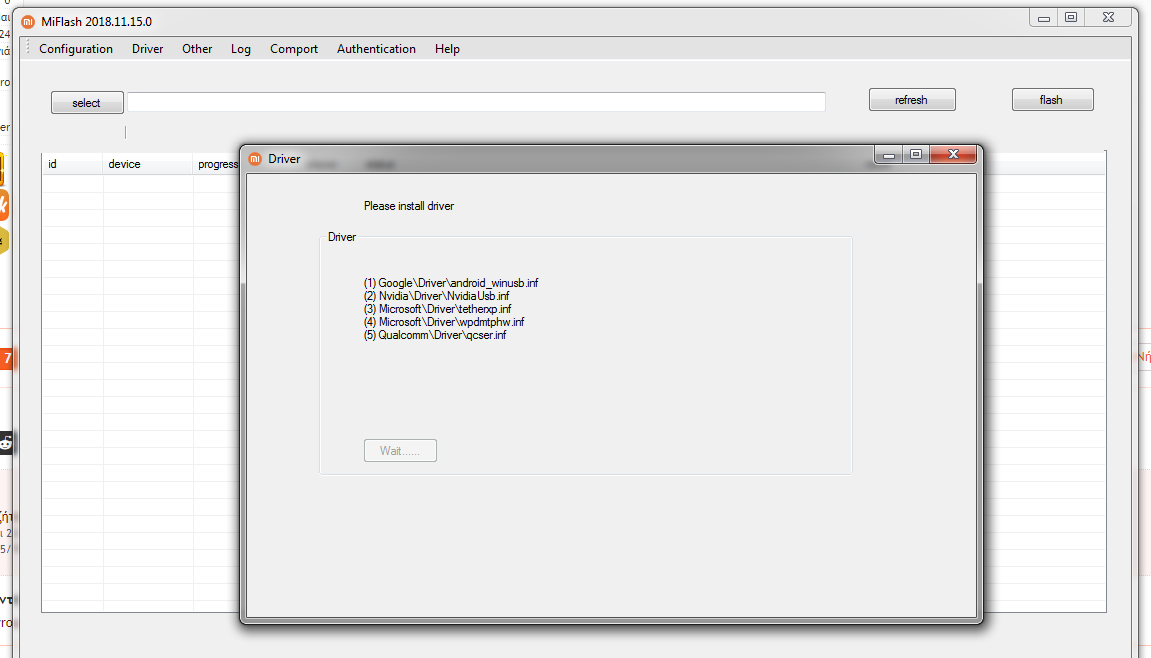Open the Other menu
The width and height of the screenshot is (1151, 658).
pos(197,48)
